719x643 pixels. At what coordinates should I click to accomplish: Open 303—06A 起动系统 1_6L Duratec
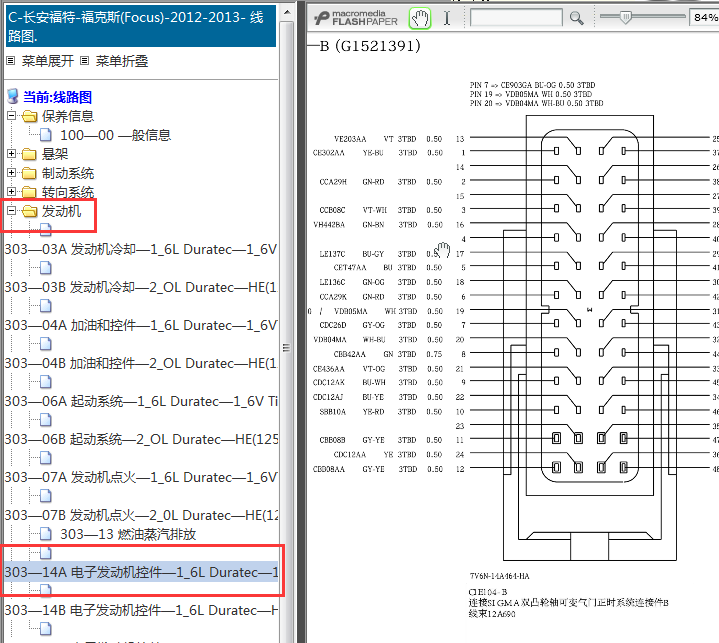click(x=141, y=402)
